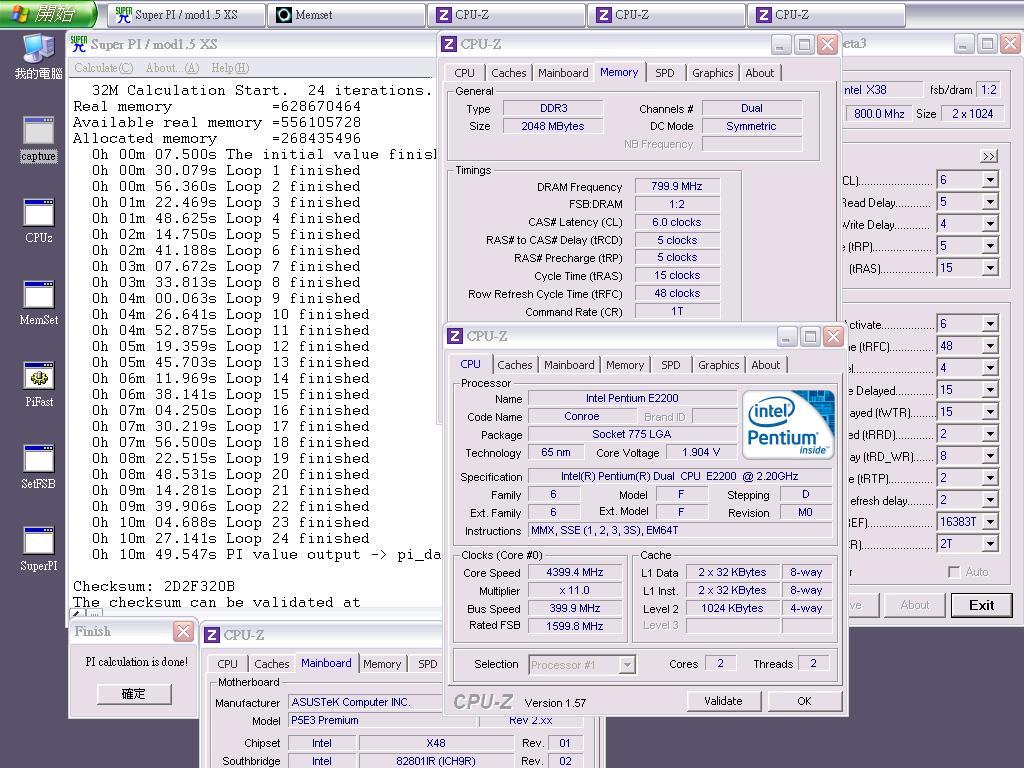The width and height of the screenshot is (1024, 768).
Task: Click the memory Size value 2048 MBytes
Action: pyautogui.click(x=552, y=126)
